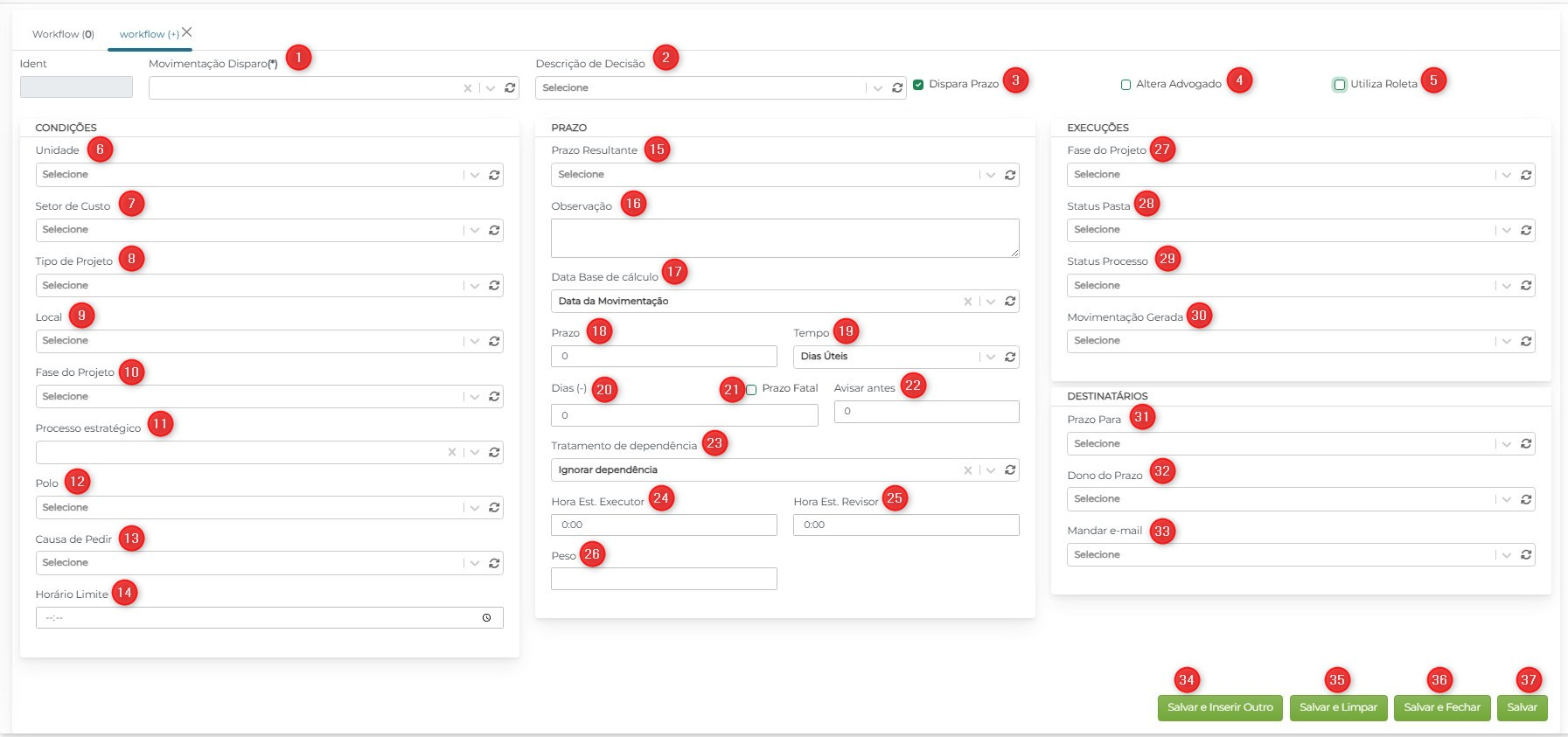This screenshot has height=737, width=1568.
Task: Enable the Altera Advogado checkbox
Action: click(x=1126, y=85)
